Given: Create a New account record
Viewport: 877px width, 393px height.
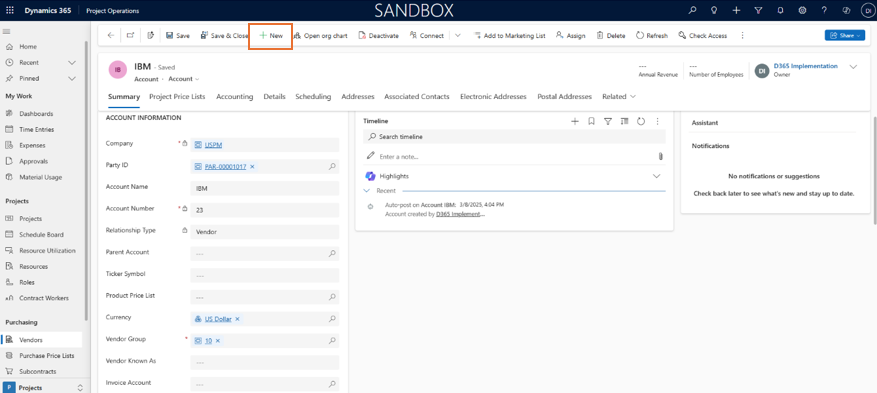Looking at the screenshot, I should click(271, 35).
